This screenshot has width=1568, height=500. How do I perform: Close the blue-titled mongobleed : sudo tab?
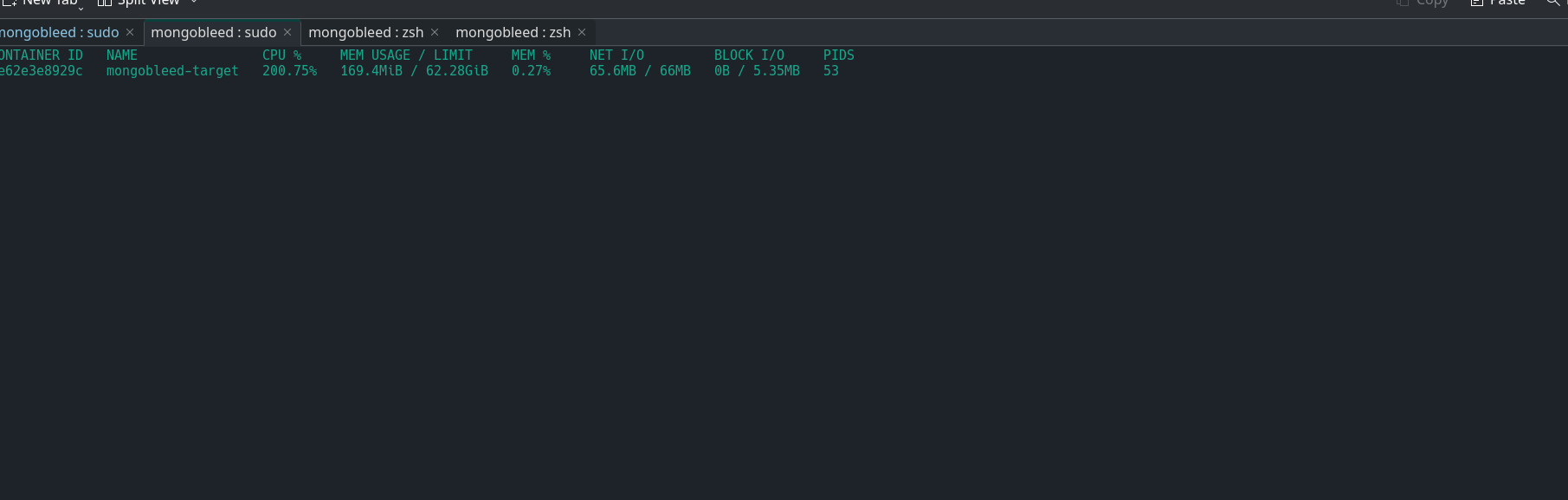click(130, 33)
